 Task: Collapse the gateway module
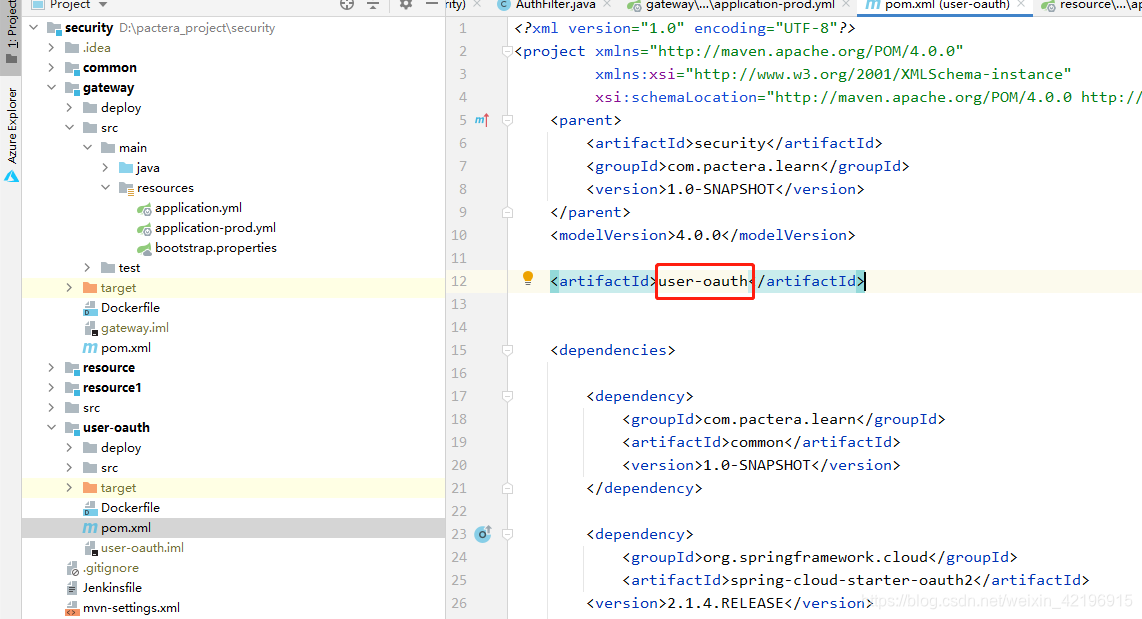click(51, 87)
